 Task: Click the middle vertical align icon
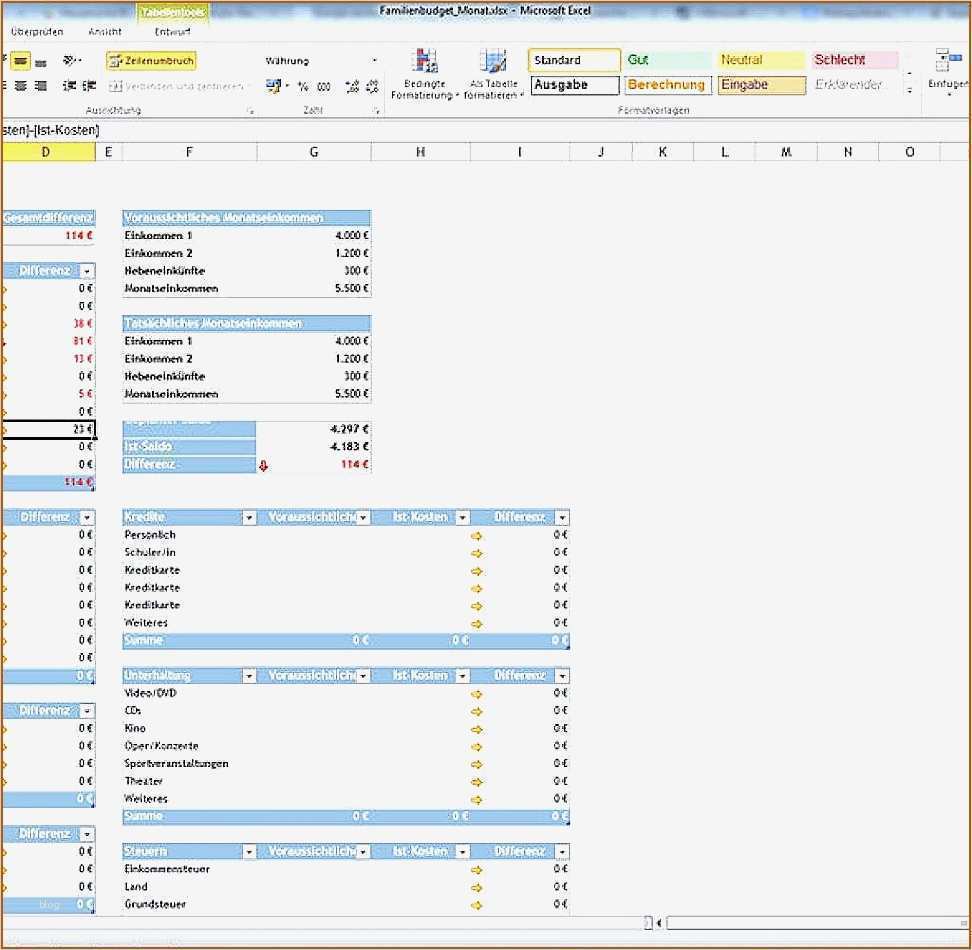[x=21, y=61]
